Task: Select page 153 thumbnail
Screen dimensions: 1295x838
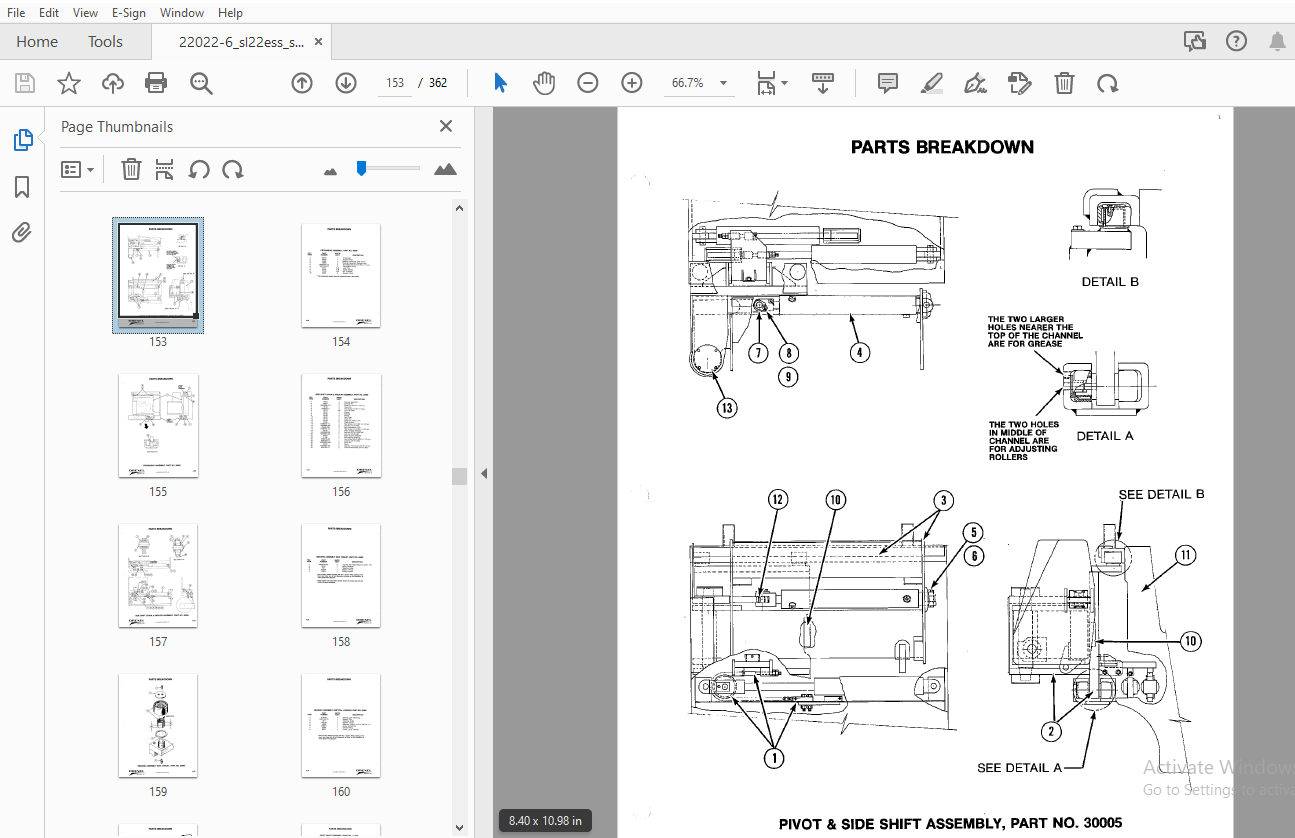Action: (158, 275)
